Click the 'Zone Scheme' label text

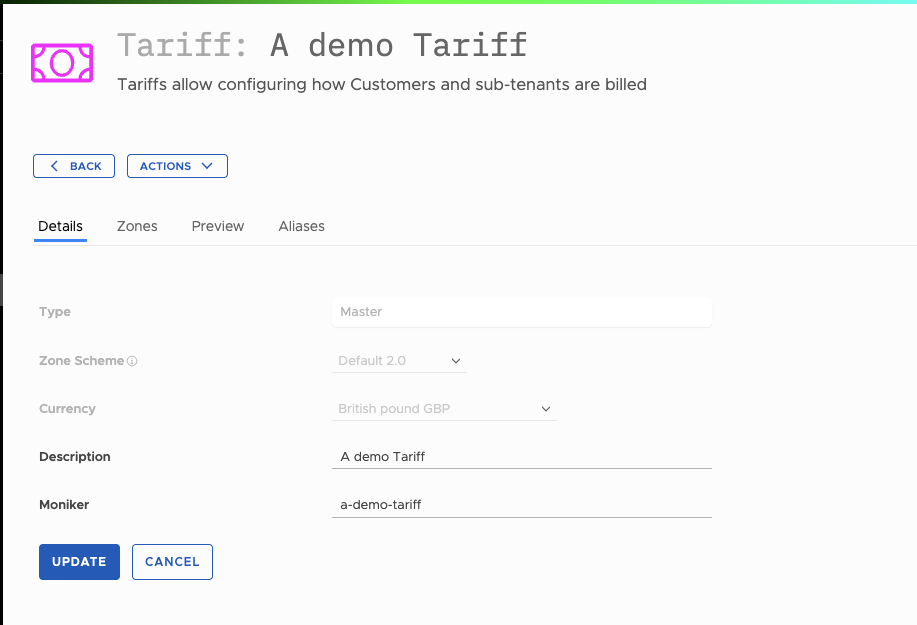(x=81, y=361)
